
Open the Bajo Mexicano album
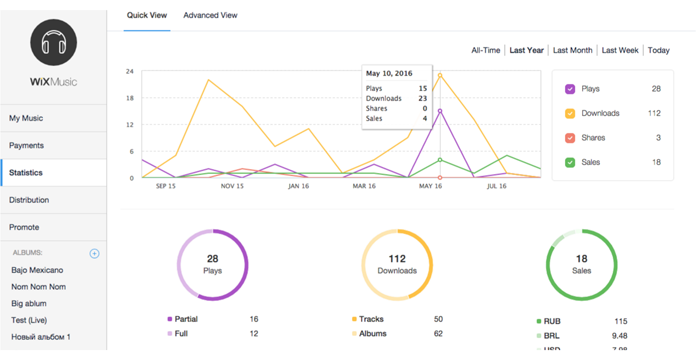tap(38, 270)
